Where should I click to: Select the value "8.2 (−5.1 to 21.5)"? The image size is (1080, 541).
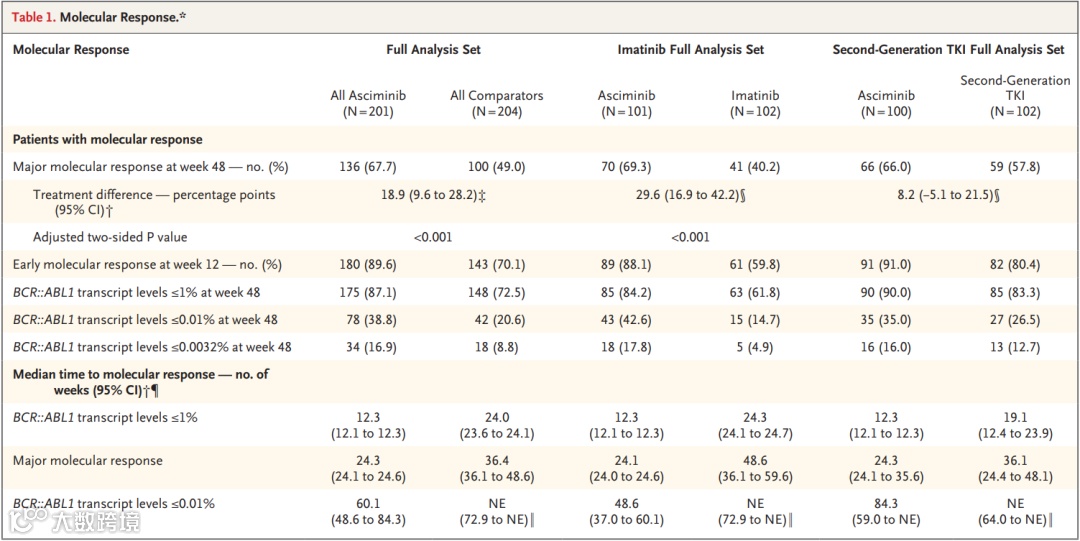[949, 194]
